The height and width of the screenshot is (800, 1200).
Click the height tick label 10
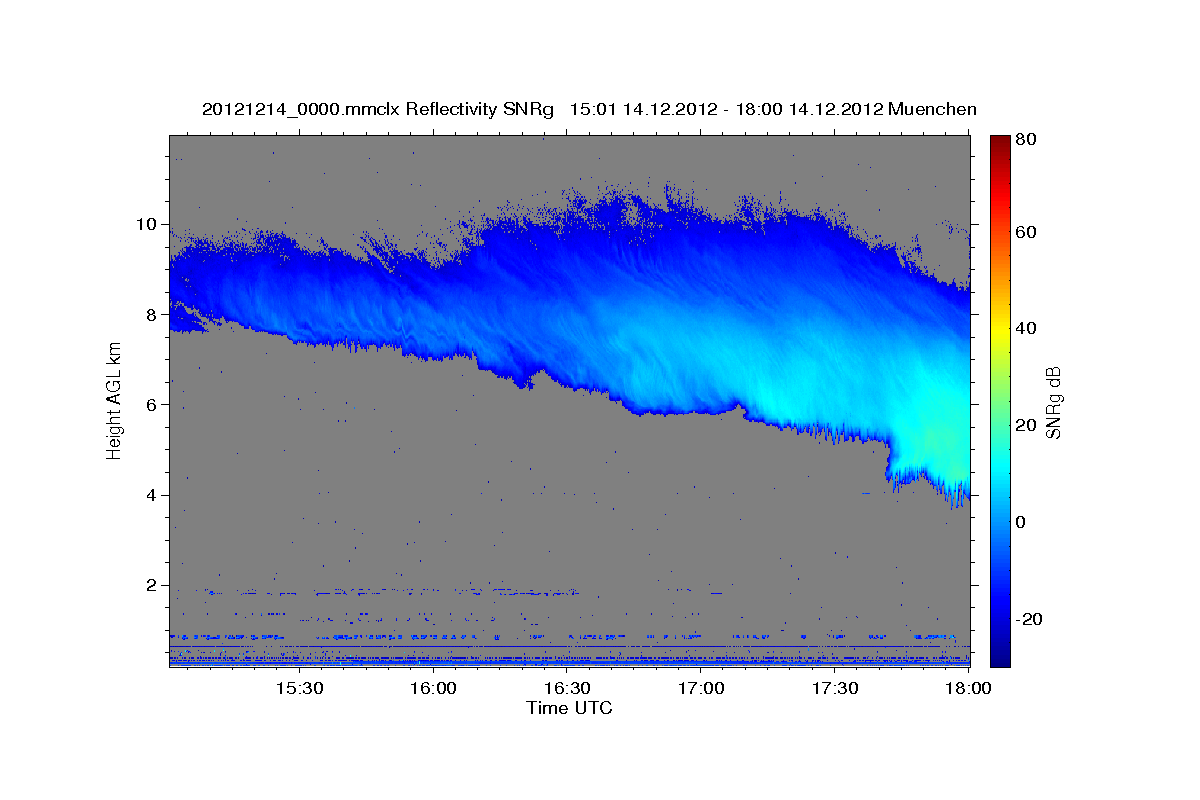[148, 224]
